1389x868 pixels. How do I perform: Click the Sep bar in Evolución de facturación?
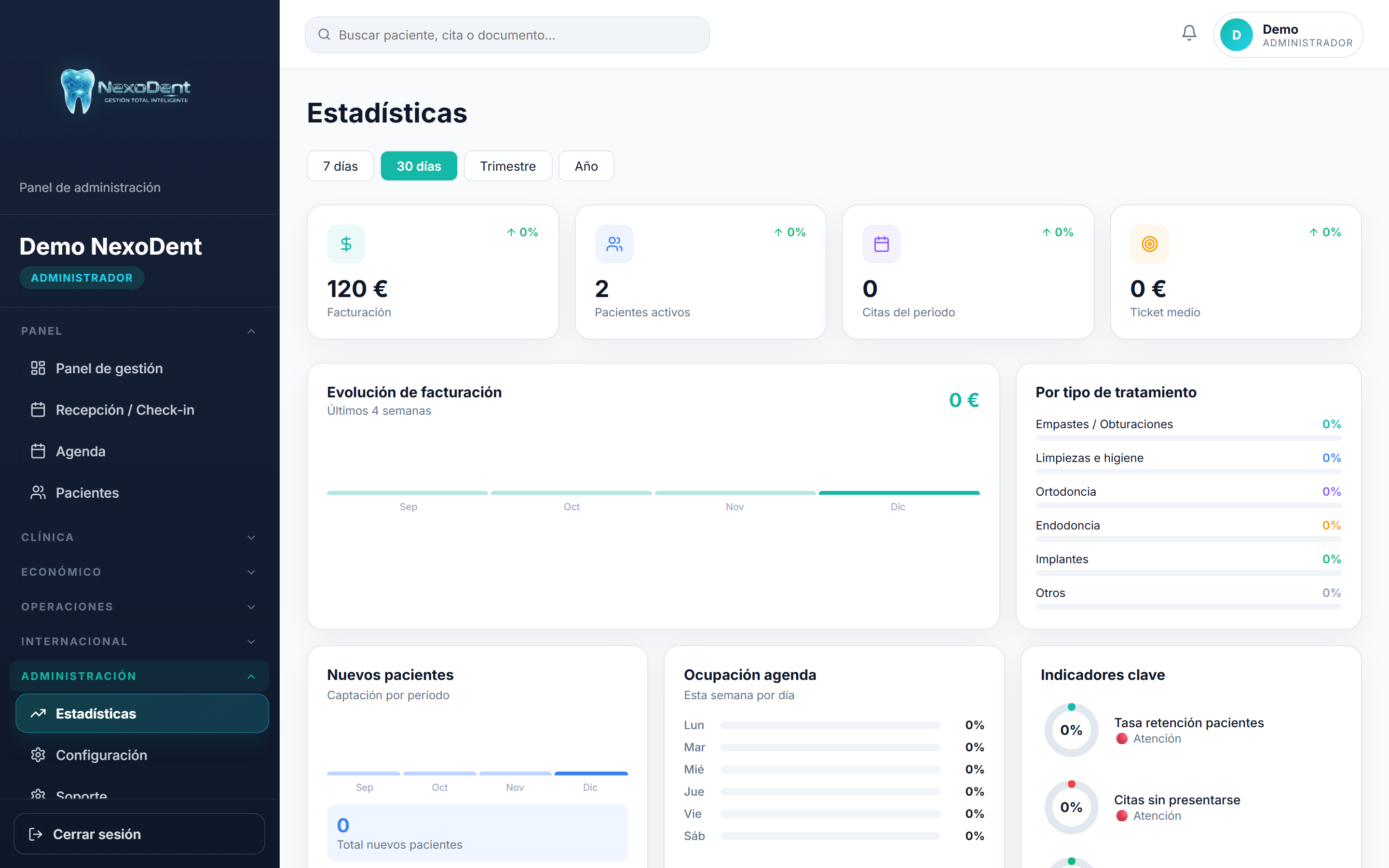point(408,492)
